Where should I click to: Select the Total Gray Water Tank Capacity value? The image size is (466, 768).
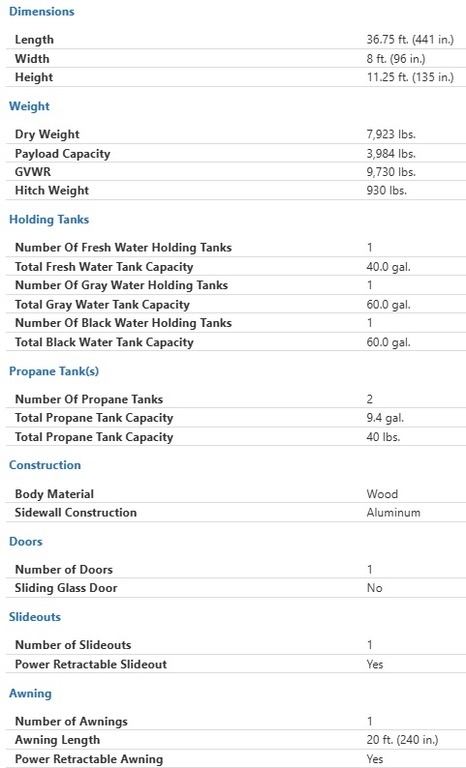(x=389, y=305)
